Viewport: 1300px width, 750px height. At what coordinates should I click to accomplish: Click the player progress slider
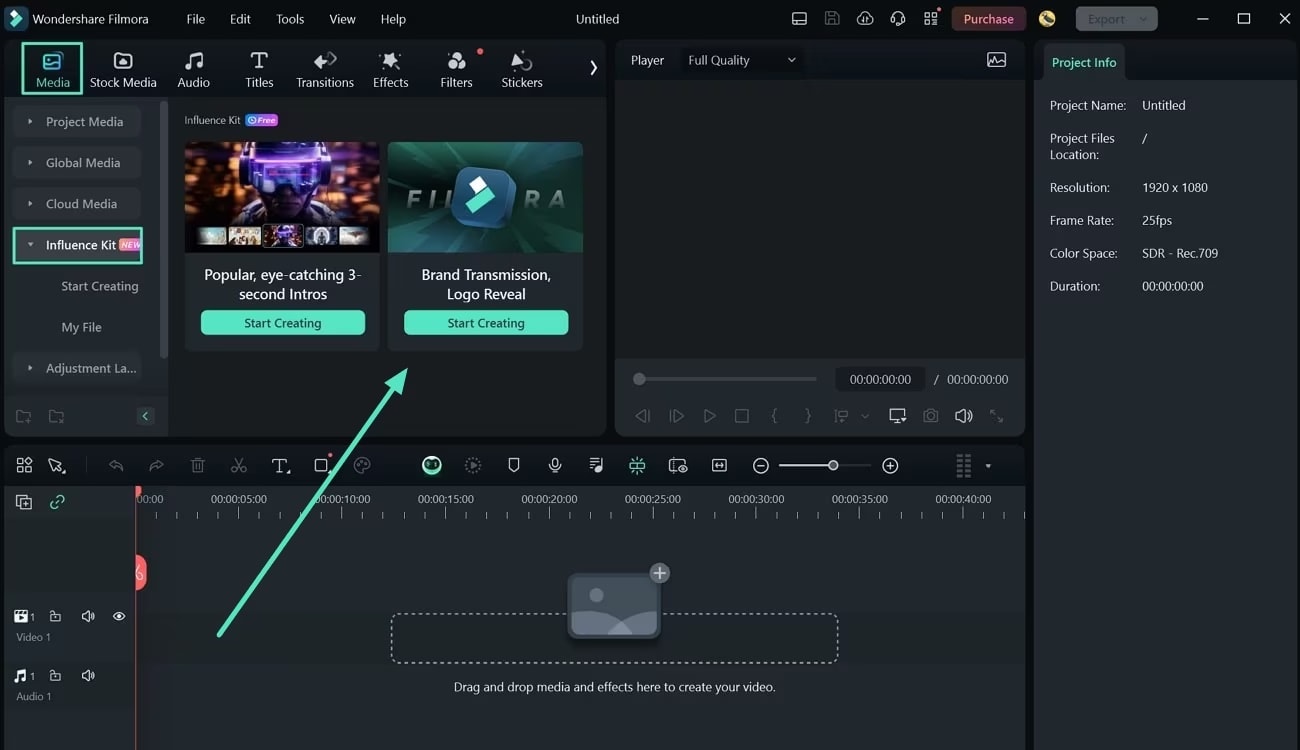coord(726,379)
